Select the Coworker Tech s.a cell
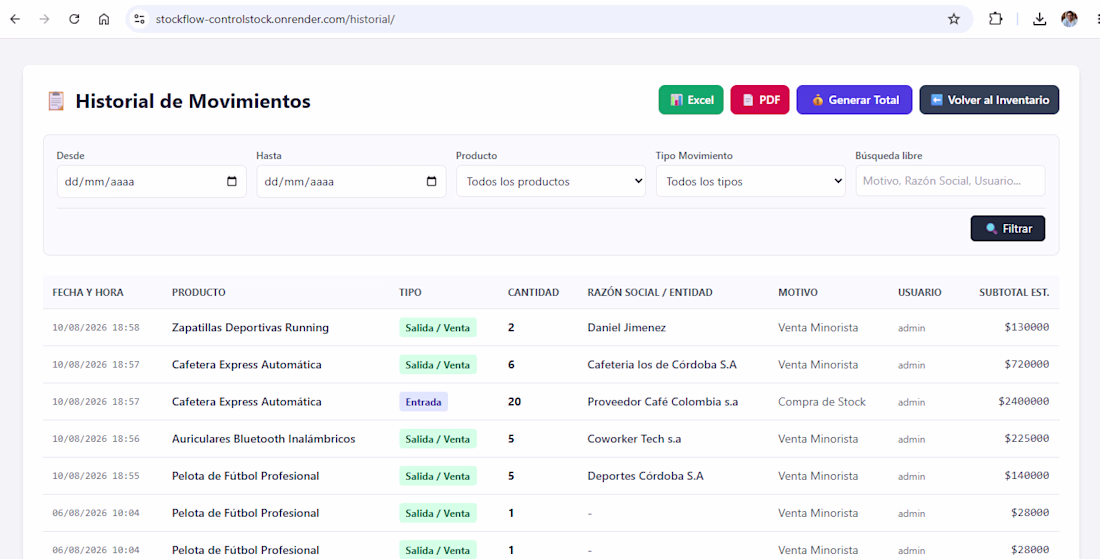This screenshot has height=559, width=1100. click(634, 439)
